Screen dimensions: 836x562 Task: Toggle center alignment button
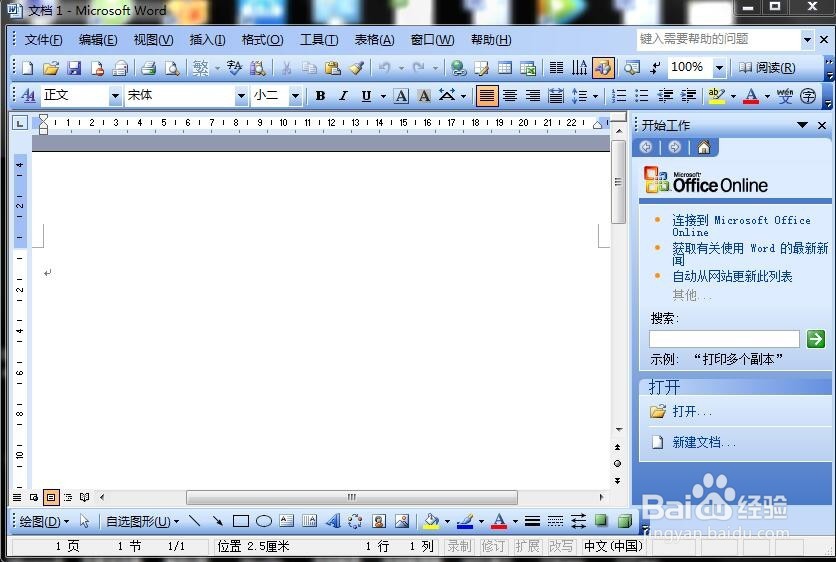point(510,96)
